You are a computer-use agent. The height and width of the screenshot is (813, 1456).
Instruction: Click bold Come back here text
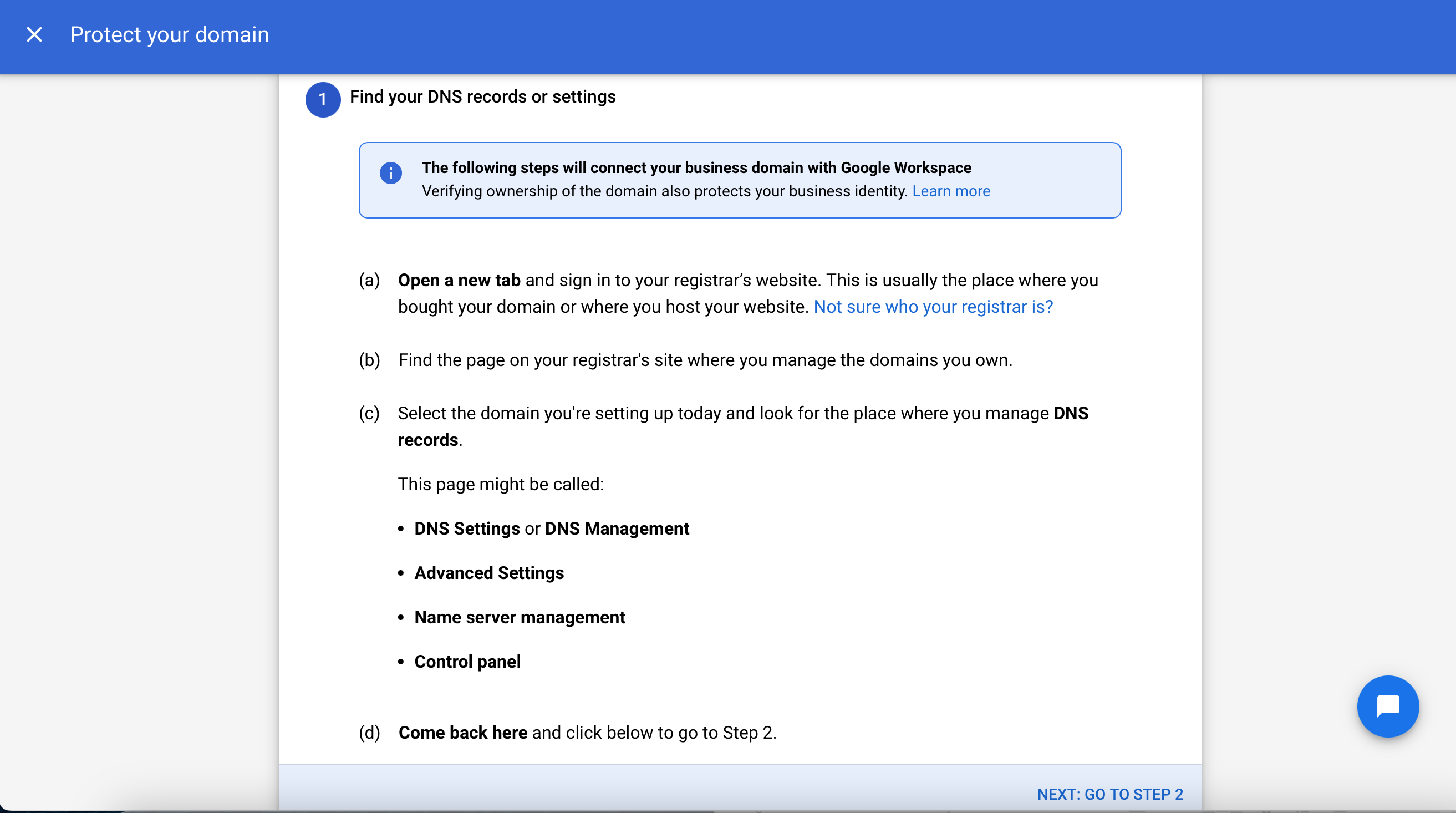coord(463,733)
